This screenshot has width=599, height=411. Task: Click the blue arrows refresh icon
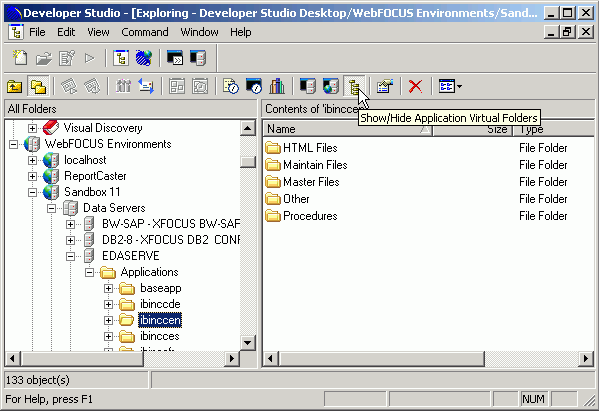pos(146,86)
